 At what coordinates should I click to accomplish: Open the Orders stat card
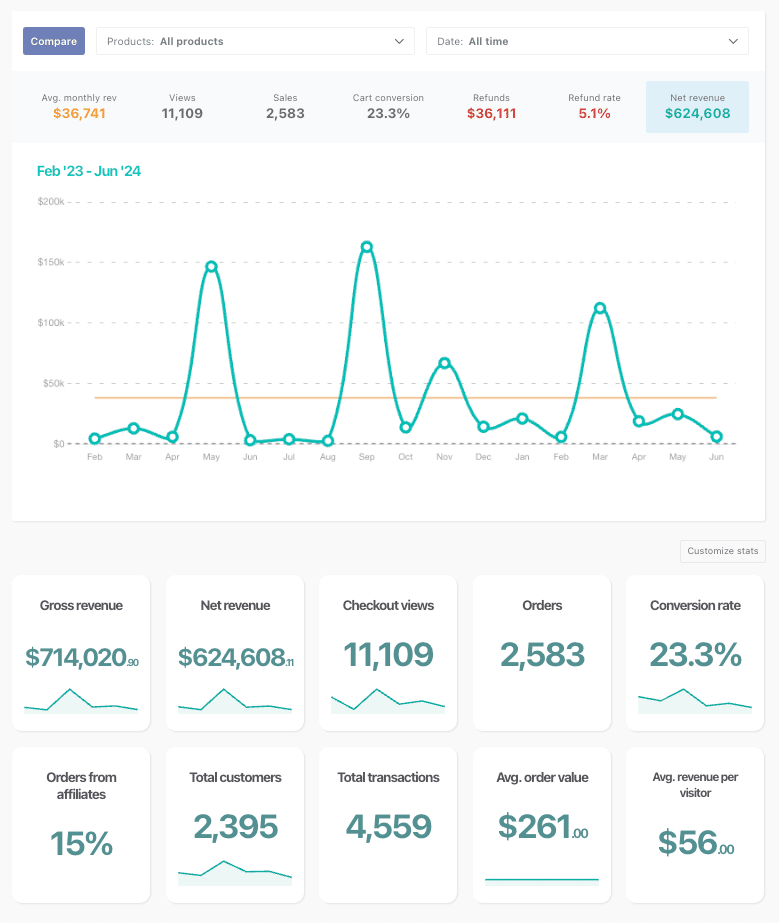tap(542, 653)
